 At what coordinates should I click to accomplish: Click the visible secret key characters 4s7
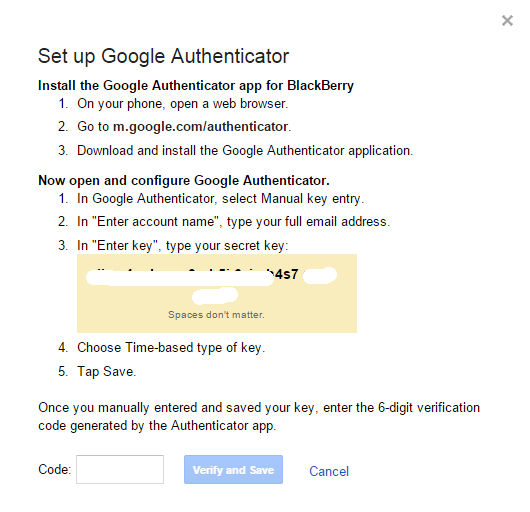(x=286, y=274)
